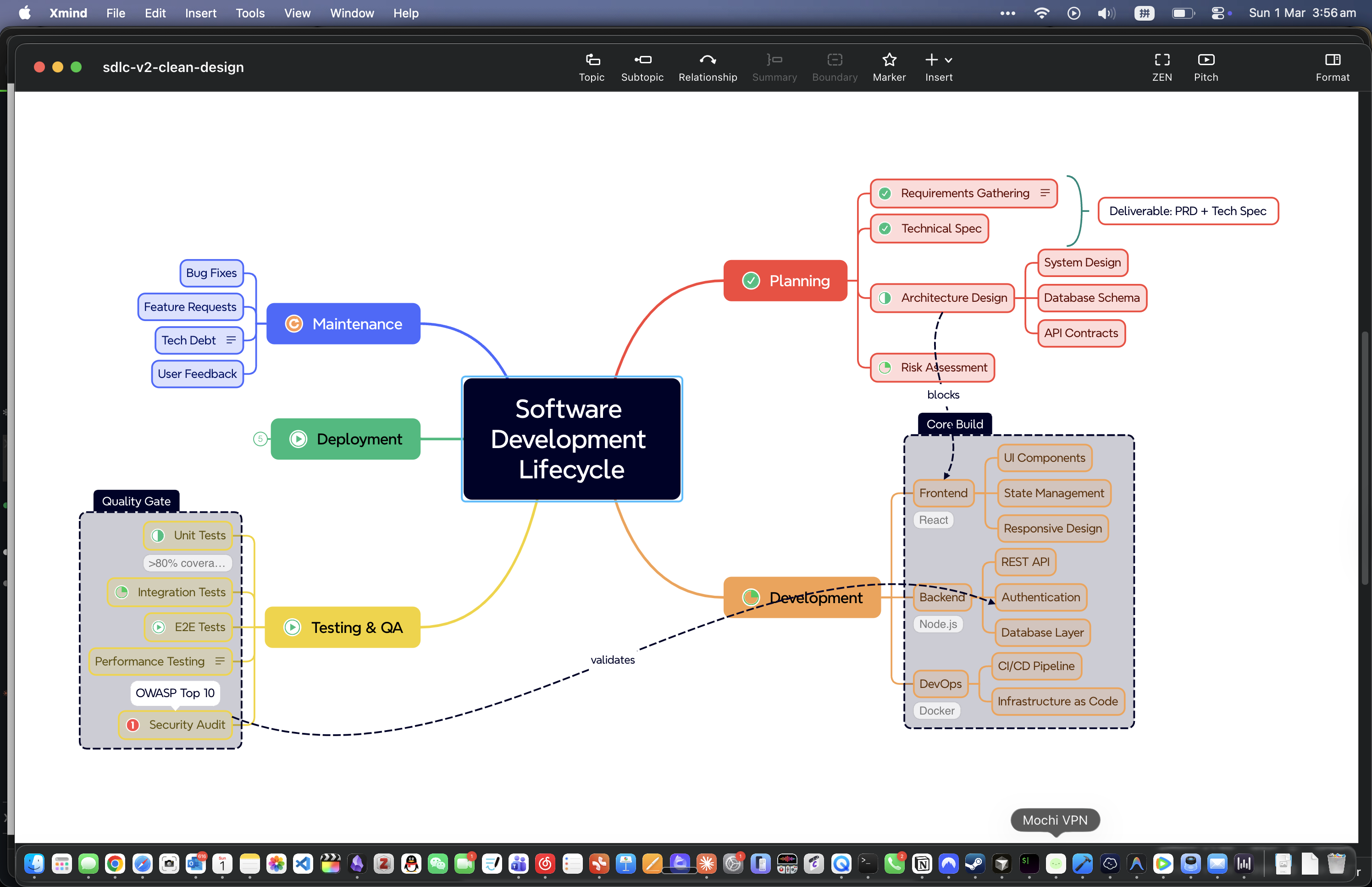The width and height of the screenshot is (1372, 887).
Task: Click the progress marker on Risk Assessment
Action: (885, 367)
